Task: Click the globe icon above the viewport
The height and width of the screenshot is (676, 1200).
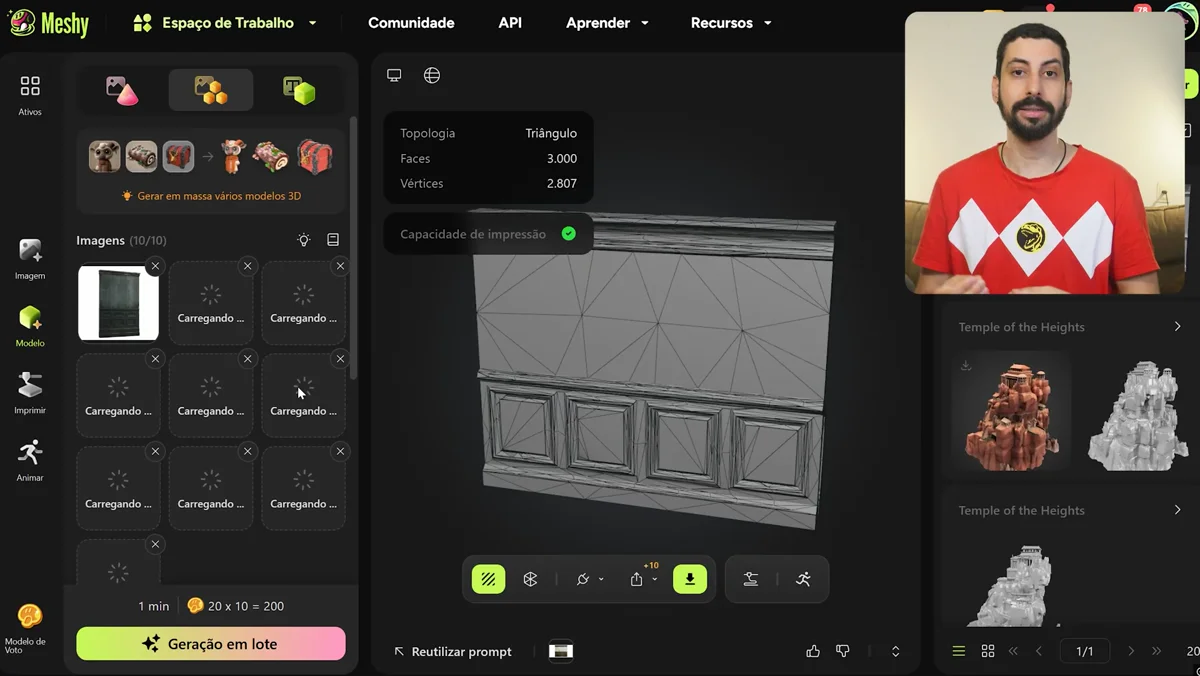Action: coord(431,74)
